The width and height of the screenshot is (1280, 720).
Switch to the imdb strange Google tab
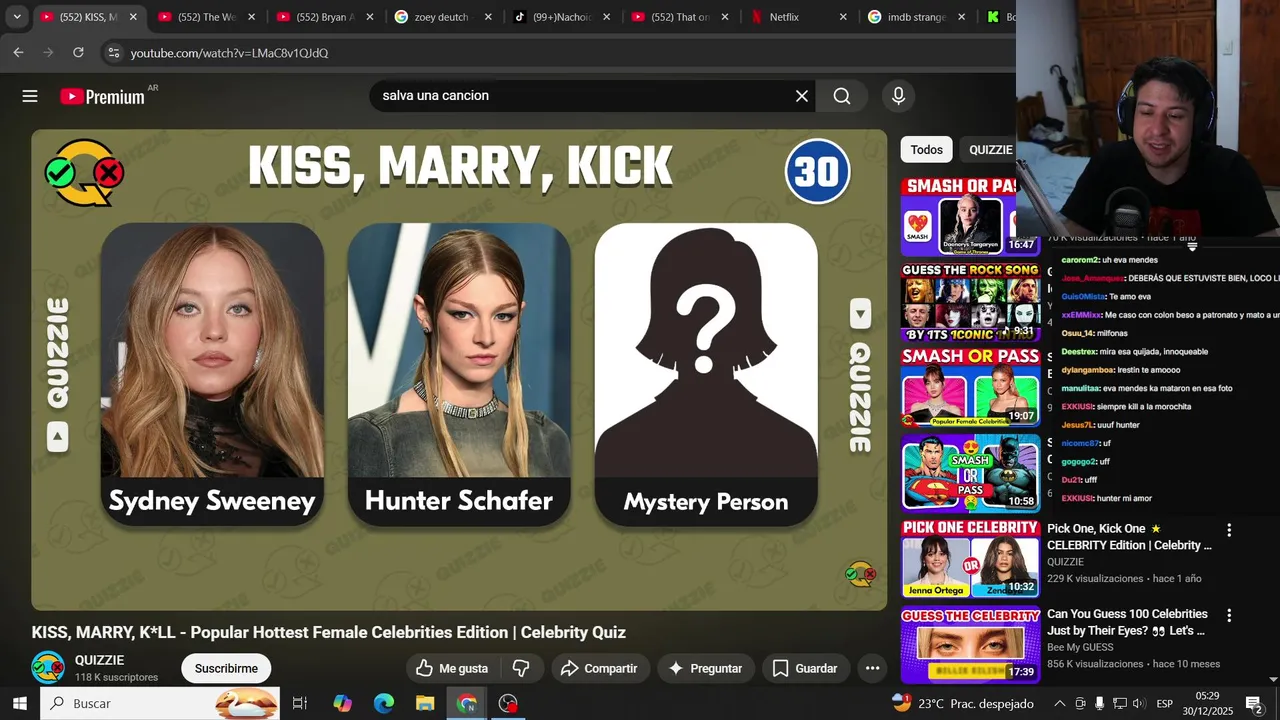917,17
